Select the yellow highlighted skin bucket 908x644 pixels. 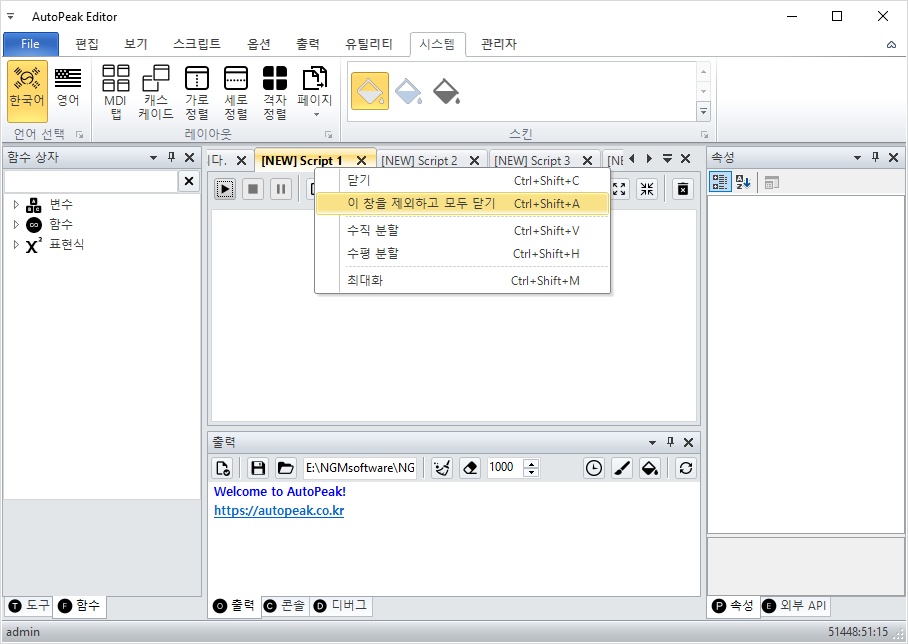pos(369,92)
